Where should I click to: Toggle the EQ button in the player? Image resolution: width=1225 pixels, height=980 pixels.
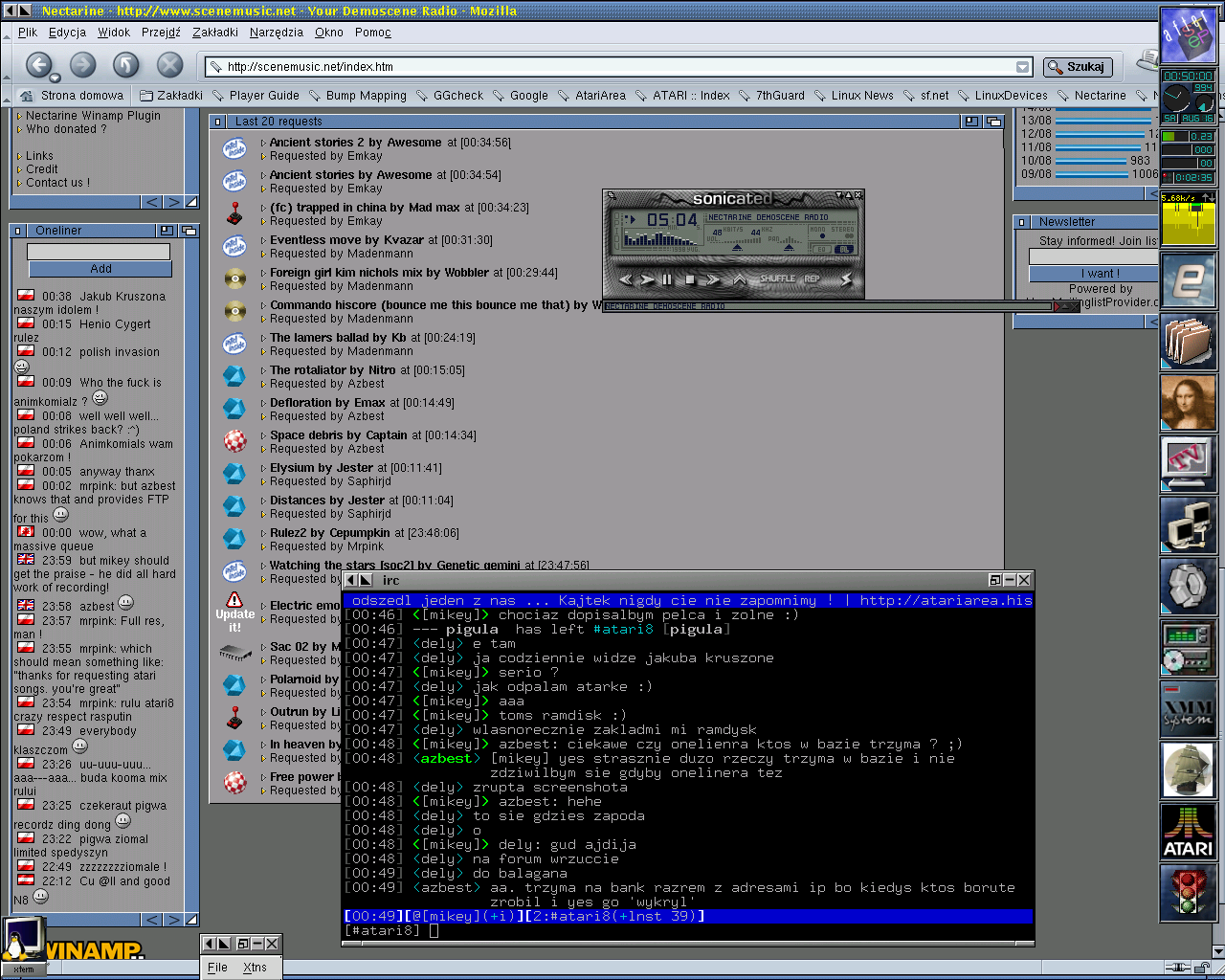click(x=821, y=249)
